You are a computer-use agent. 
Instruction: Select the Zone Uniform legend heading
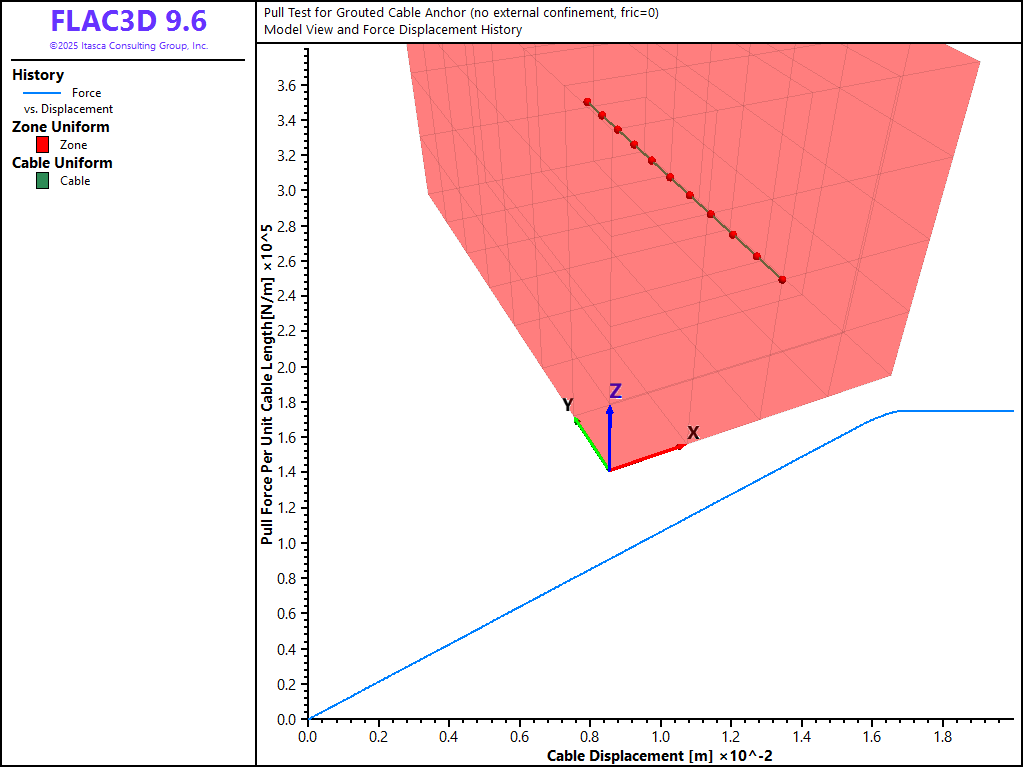click(x=61, y=127)
